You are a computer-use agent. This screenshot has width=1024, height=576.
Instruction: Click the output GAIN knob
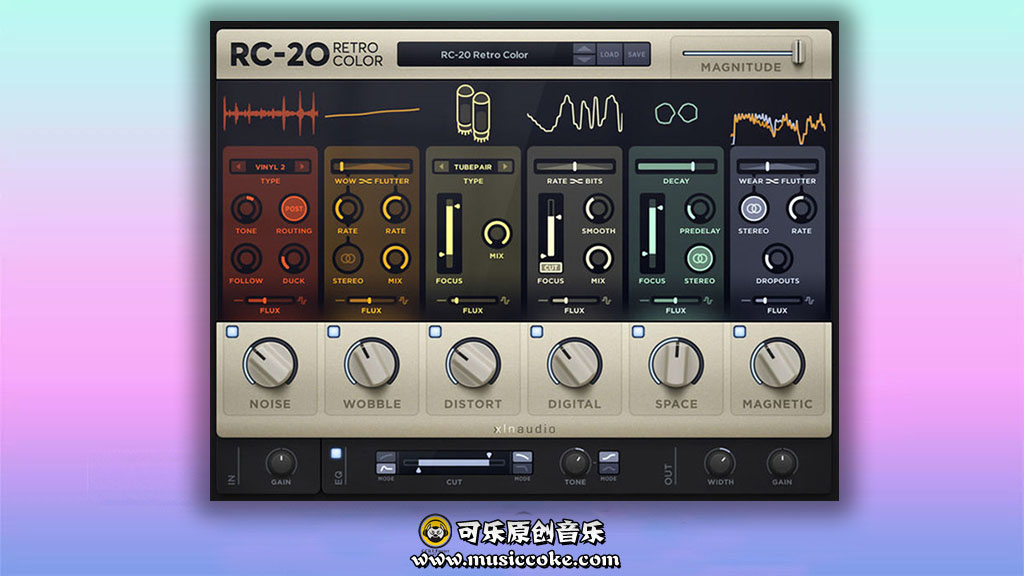[x=782, y=463]
